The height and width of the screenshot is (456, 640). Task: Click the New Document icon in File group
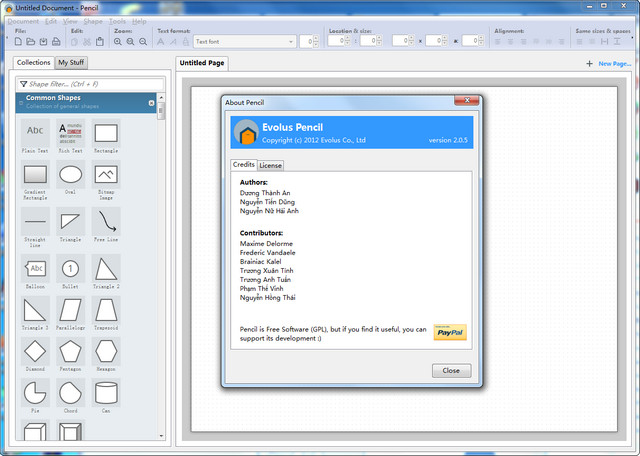[18, 41]
